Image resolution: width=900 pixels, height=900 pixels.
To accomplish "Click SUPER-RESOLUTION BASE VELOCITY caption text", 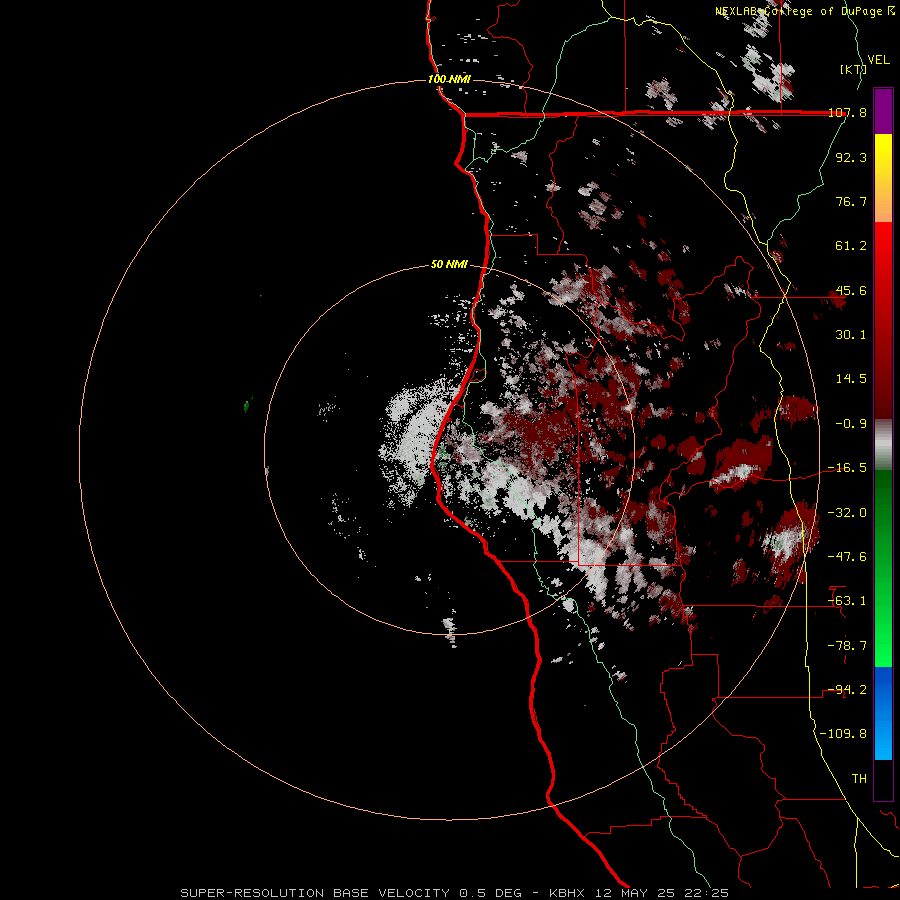I will [x=316, y=893].
